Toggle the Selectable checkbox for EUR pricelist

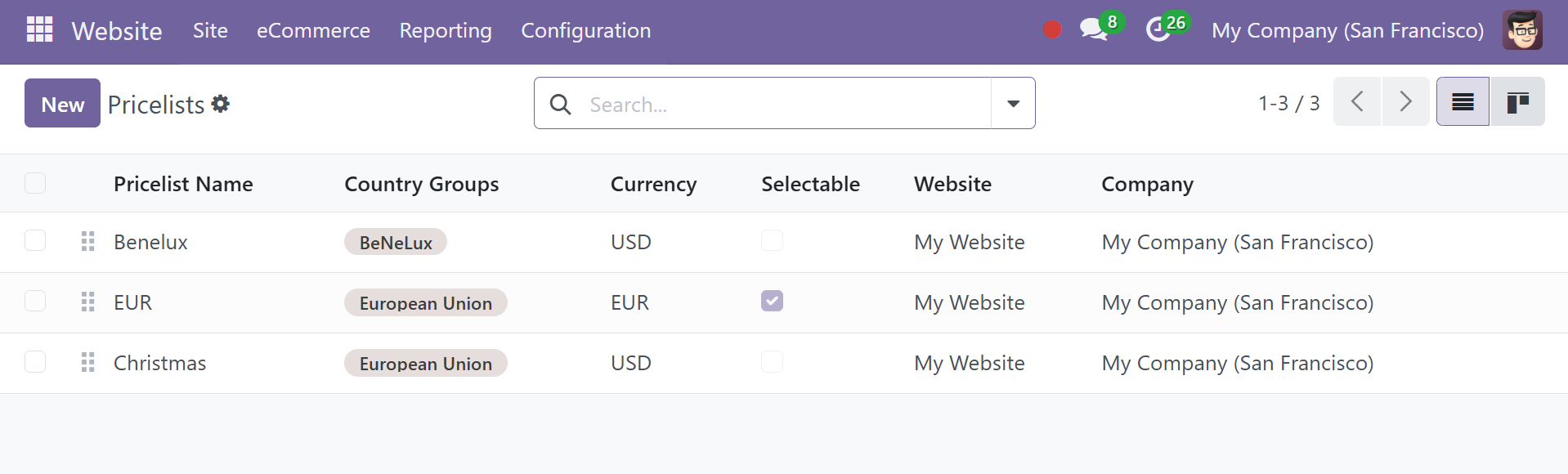772,302
